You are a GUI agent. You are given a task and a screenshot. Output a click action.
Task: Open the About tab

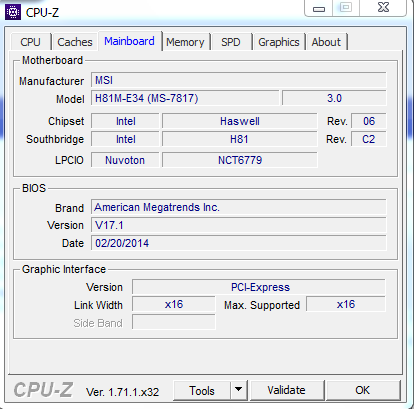[x=326, y=42]
